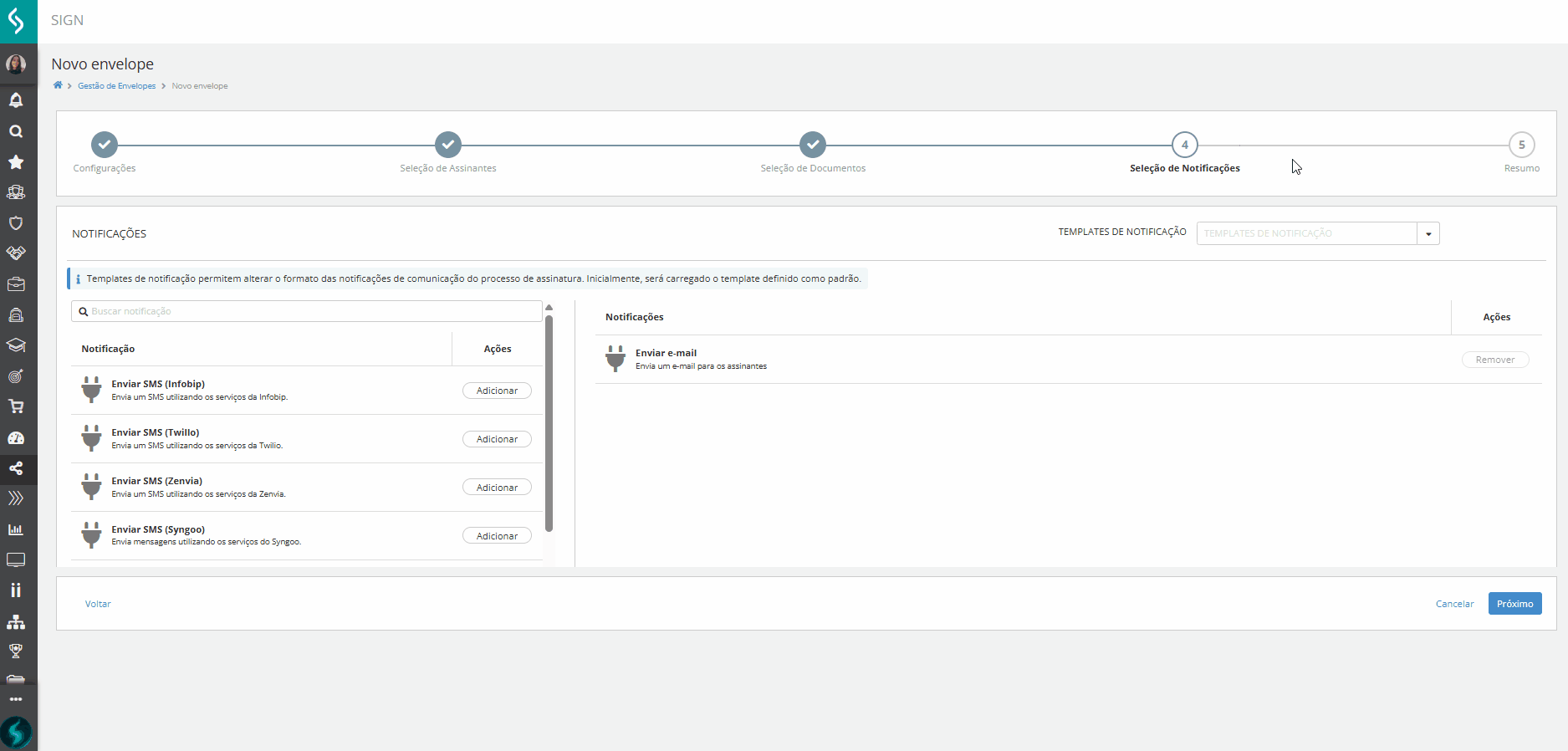
Task: Open the organization chart module icon
Action: [16, 621]
